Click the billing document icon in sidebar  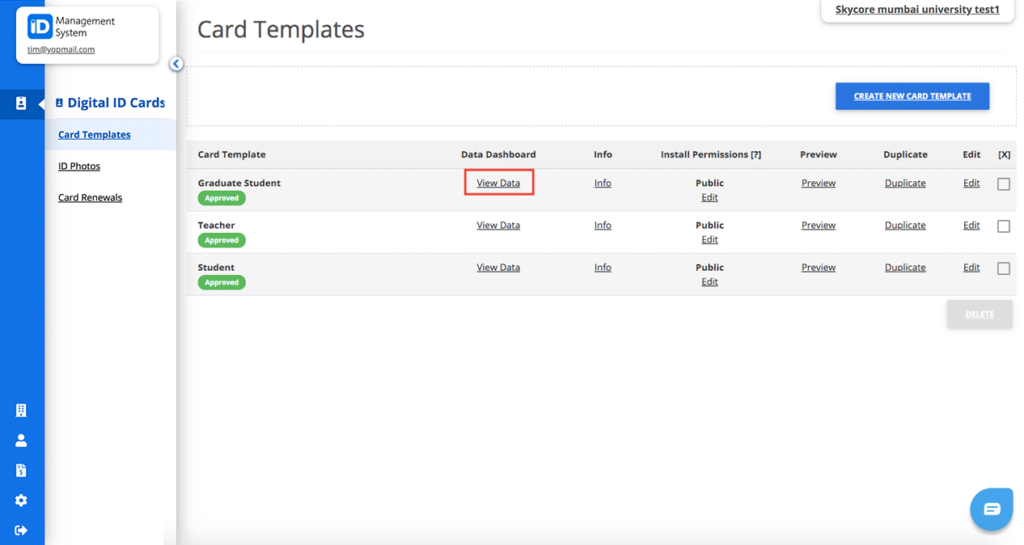coord(21,471)
